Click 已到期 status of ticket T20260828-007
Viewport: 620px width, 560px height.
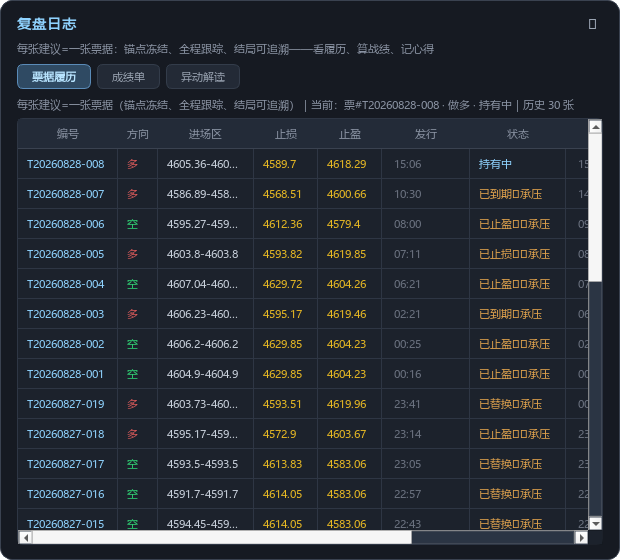(x=510, y=194)
